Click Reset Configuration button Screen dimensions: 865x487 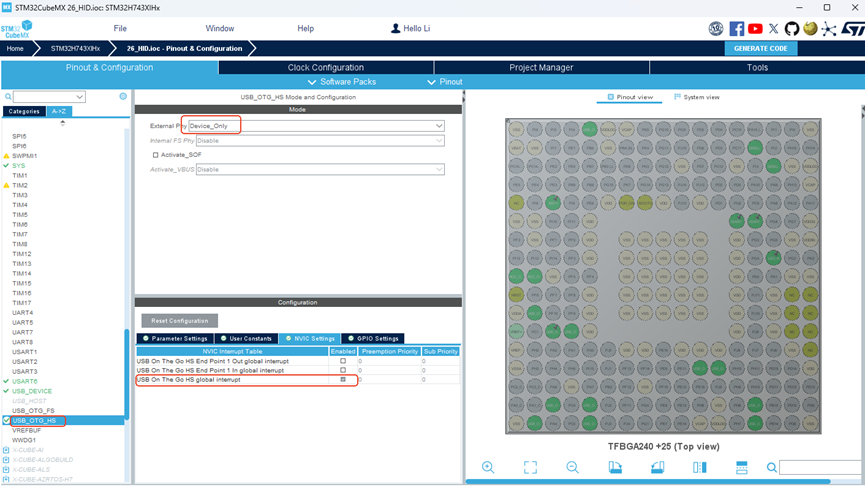tap(180, 320)
